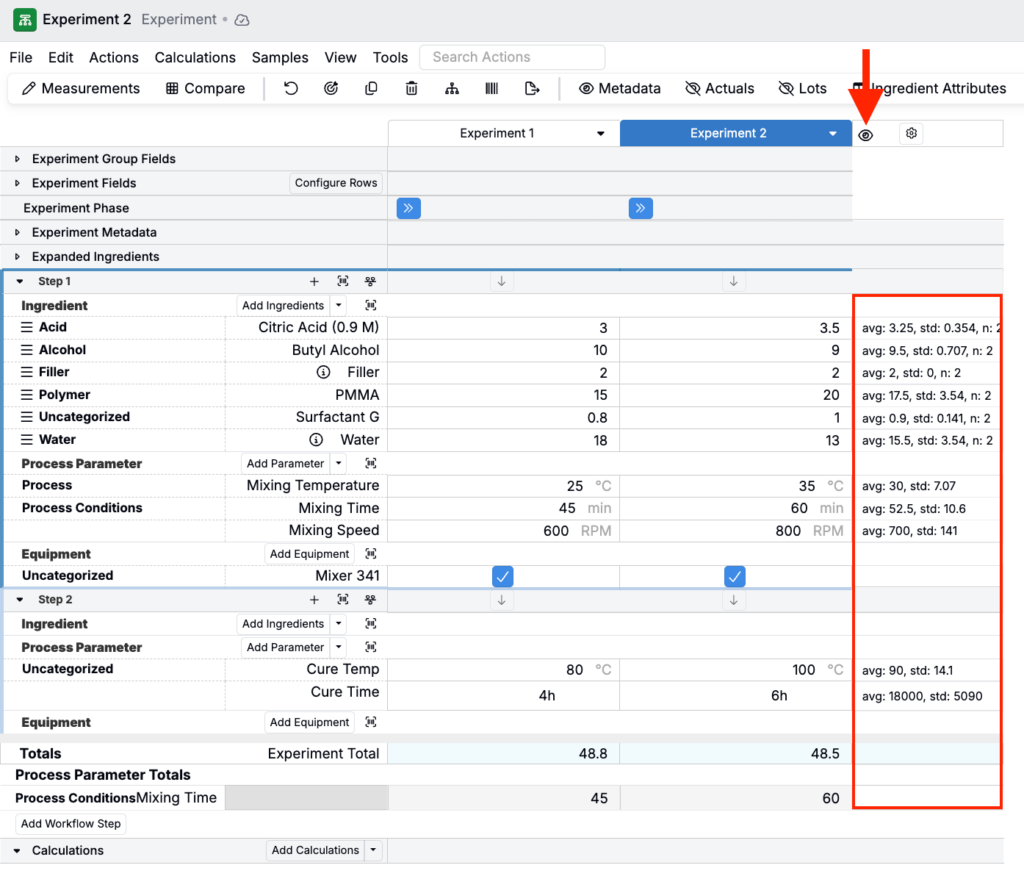
Task: Click the copy duplicate icon in toolbar
Action: pyautogui.click(x=371, y=88)
